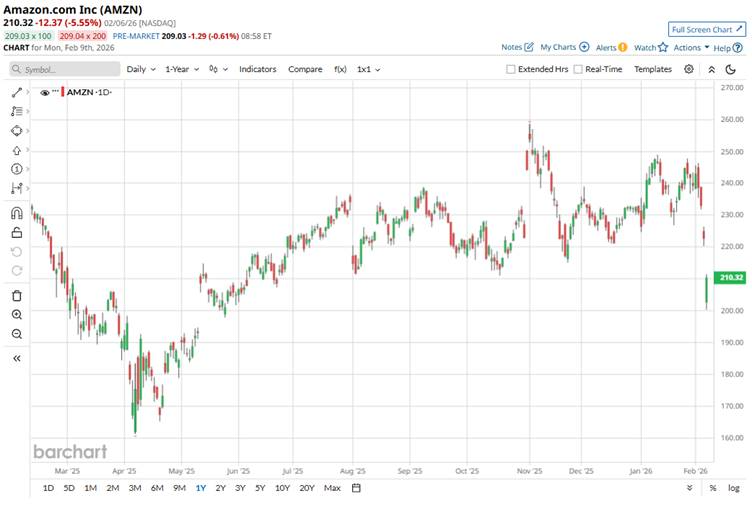752x506 pixels.
Task: Switch to dark mode moon icon
Action: click(735, 69)
